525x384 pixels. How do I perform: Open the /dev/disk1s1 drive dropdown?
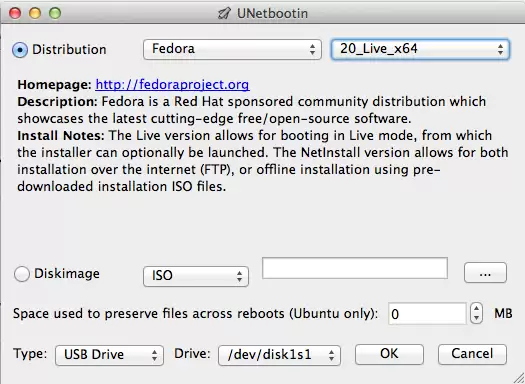tap(279, 355)
